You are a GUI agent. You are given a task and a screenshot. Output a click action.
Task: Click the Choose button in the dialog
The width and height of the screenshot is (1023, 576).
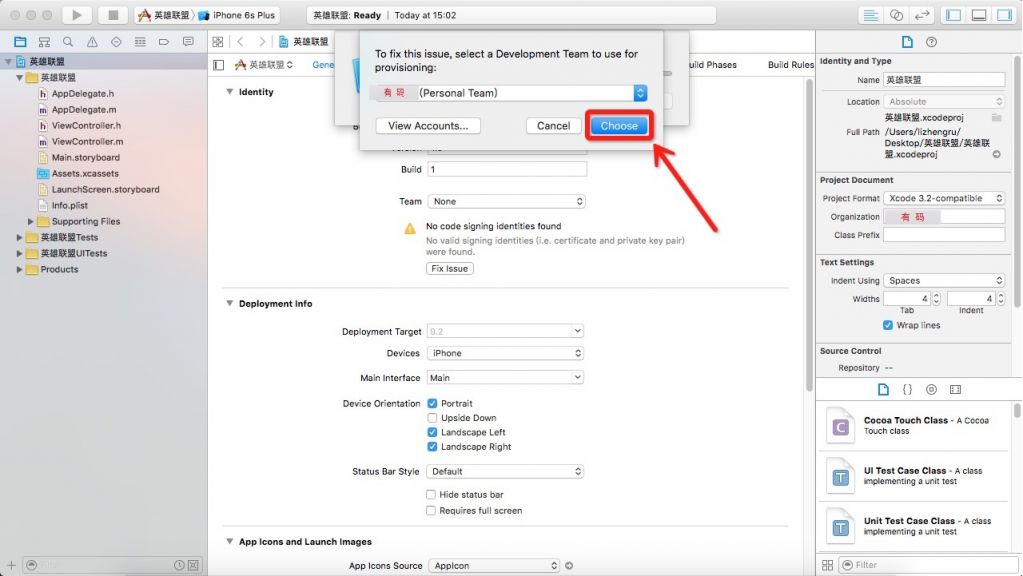619,126
